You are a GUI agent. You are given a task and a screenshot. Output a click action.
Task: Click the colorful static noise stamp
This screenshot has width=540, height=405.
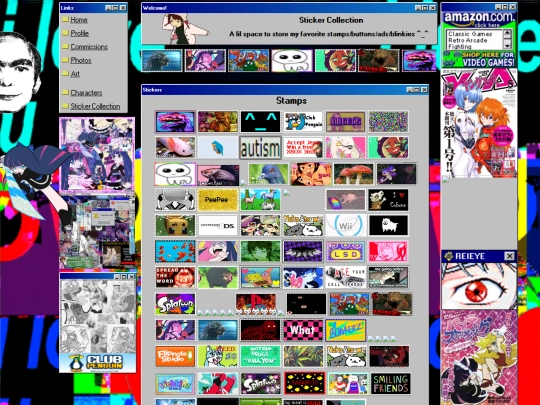click(x=388, y=122)
